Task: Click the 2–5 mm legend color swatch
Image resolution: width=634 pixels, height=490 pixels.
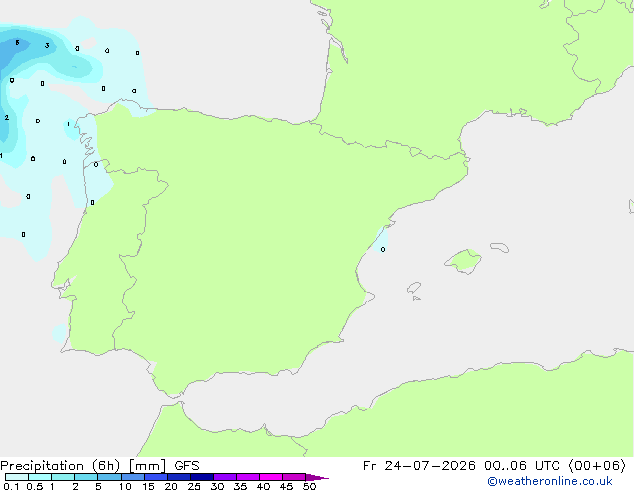Action: [x=86, y=477]
